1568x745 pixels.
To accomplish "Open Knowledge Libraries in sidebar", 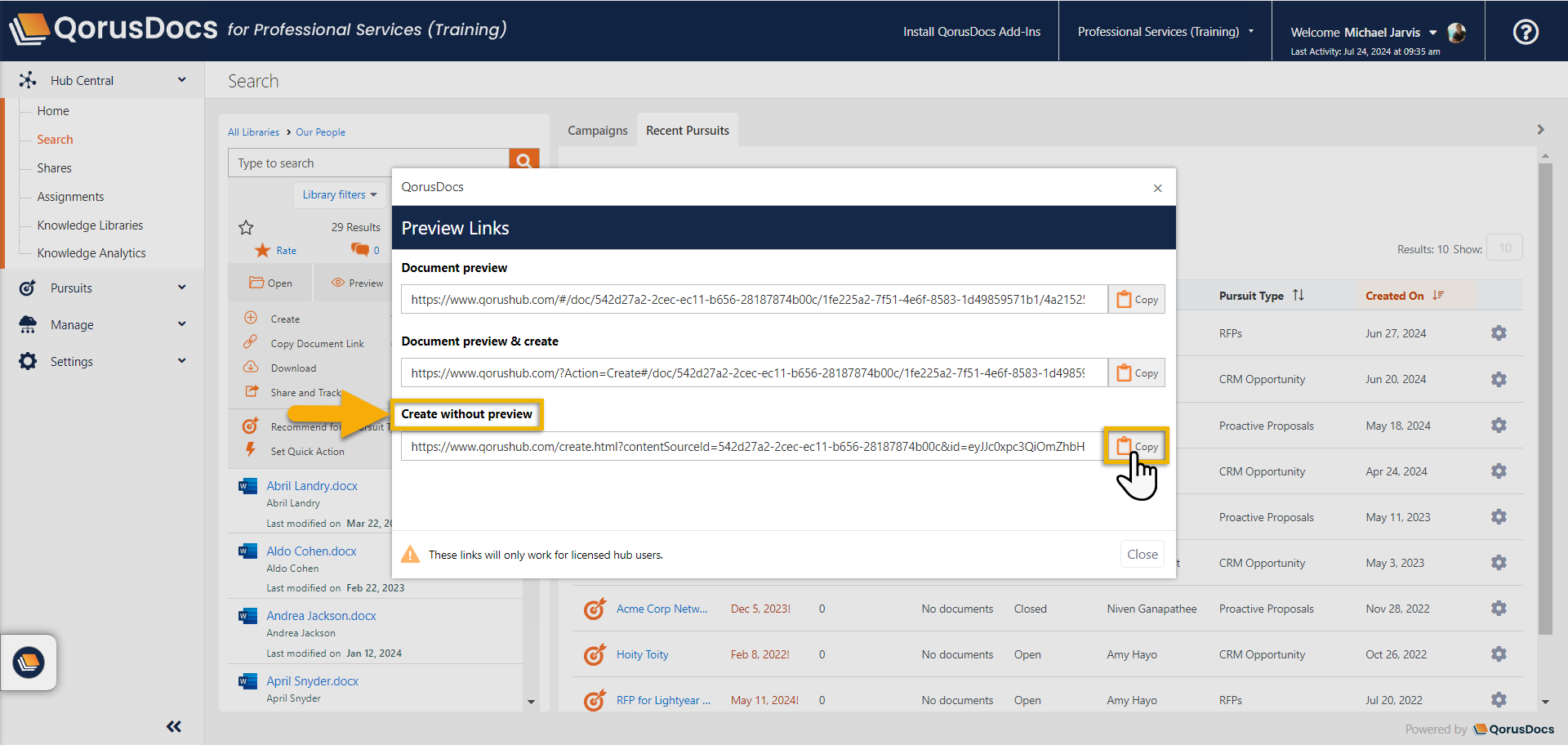I will (x=90, y=225).
